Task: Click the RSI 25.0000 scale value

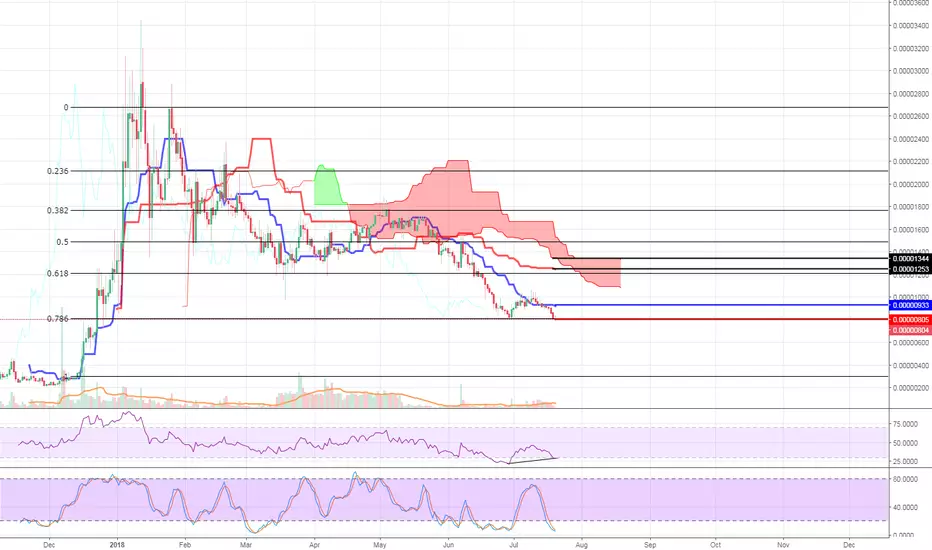Action: click(x=905, y=461)
